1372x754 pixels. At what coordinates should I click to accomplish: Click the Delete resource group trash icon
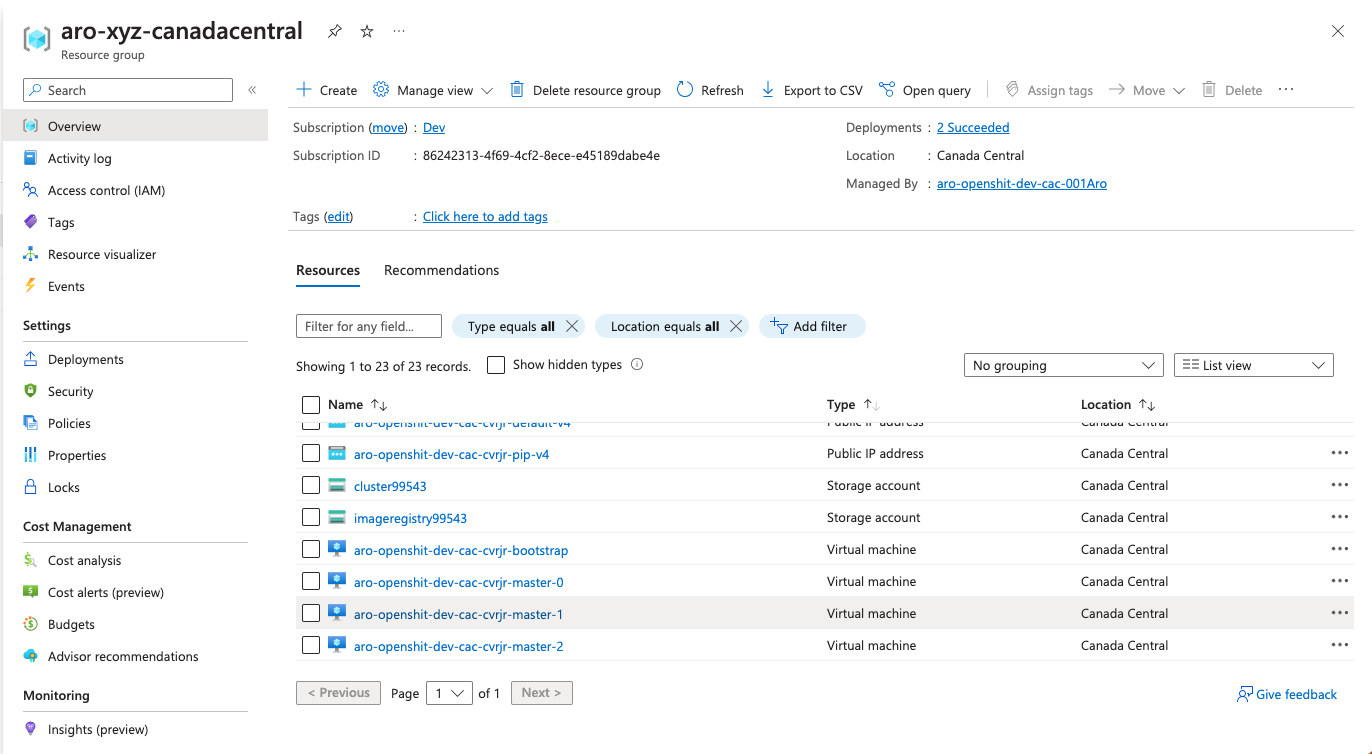click(x=516, y=90)
